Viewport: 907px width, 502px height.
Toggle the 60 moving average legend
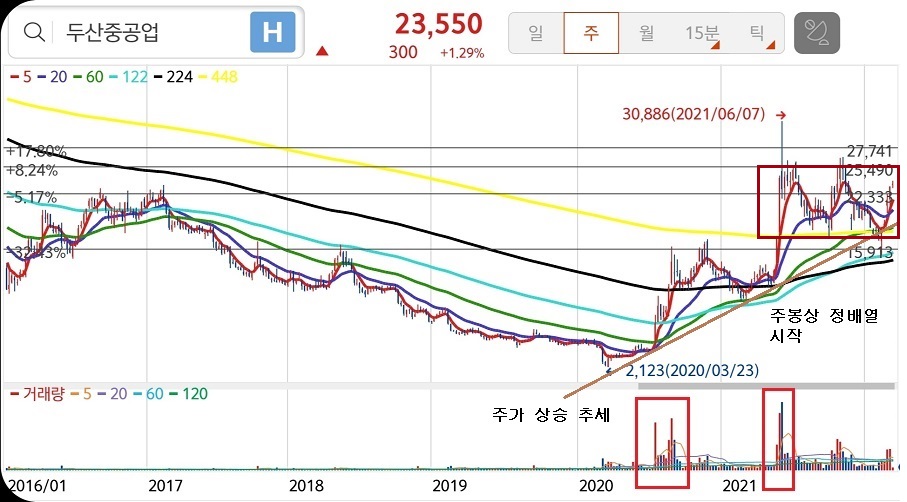pyautogui.click(x=89, y=77)
